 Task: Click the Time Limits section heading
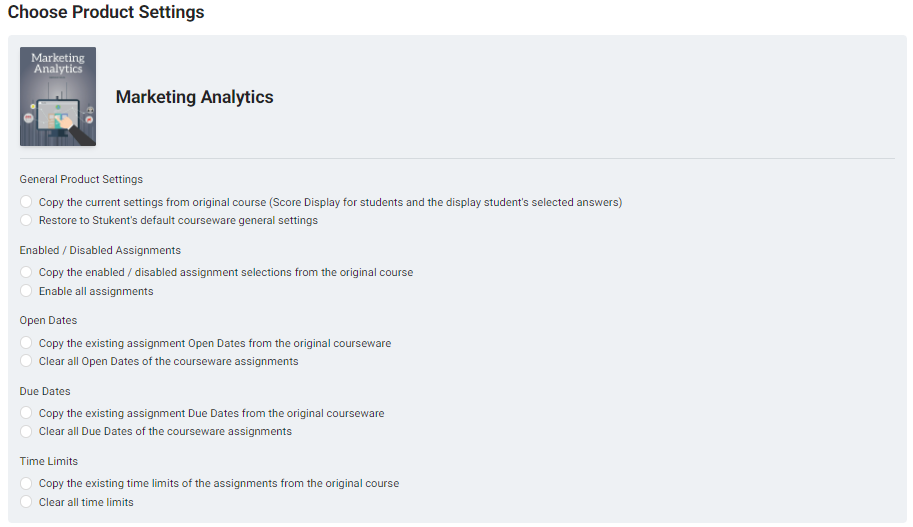pos(48,461)
